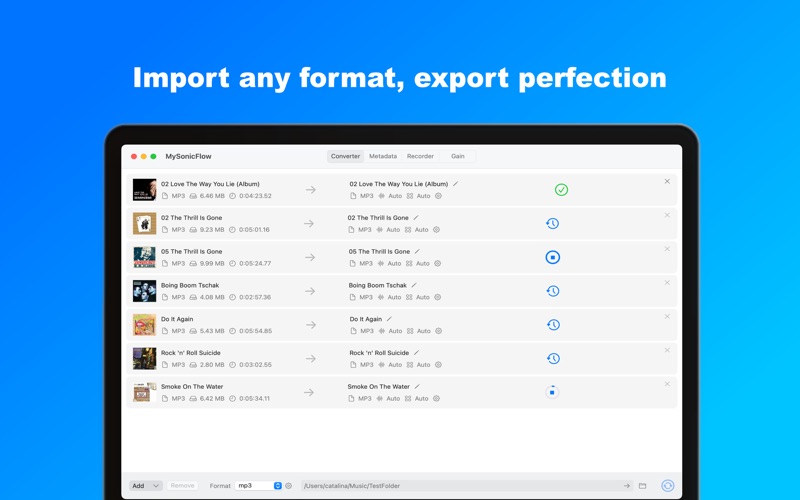800x500 pixels.
Task: Edit output name of Boing Boom Tschak
Action: (x=414, y=285)
